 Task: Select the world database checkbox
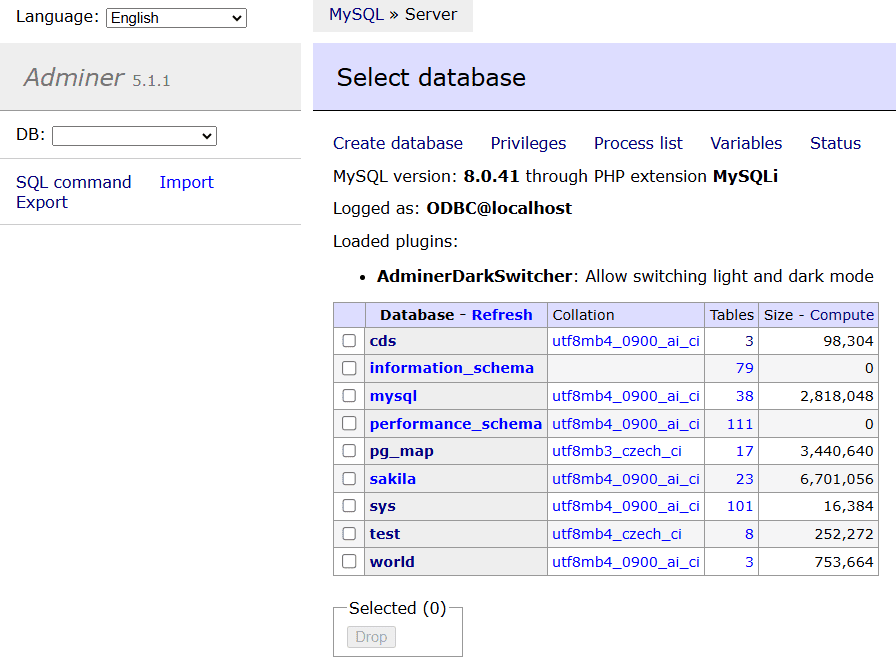(349, 562)
